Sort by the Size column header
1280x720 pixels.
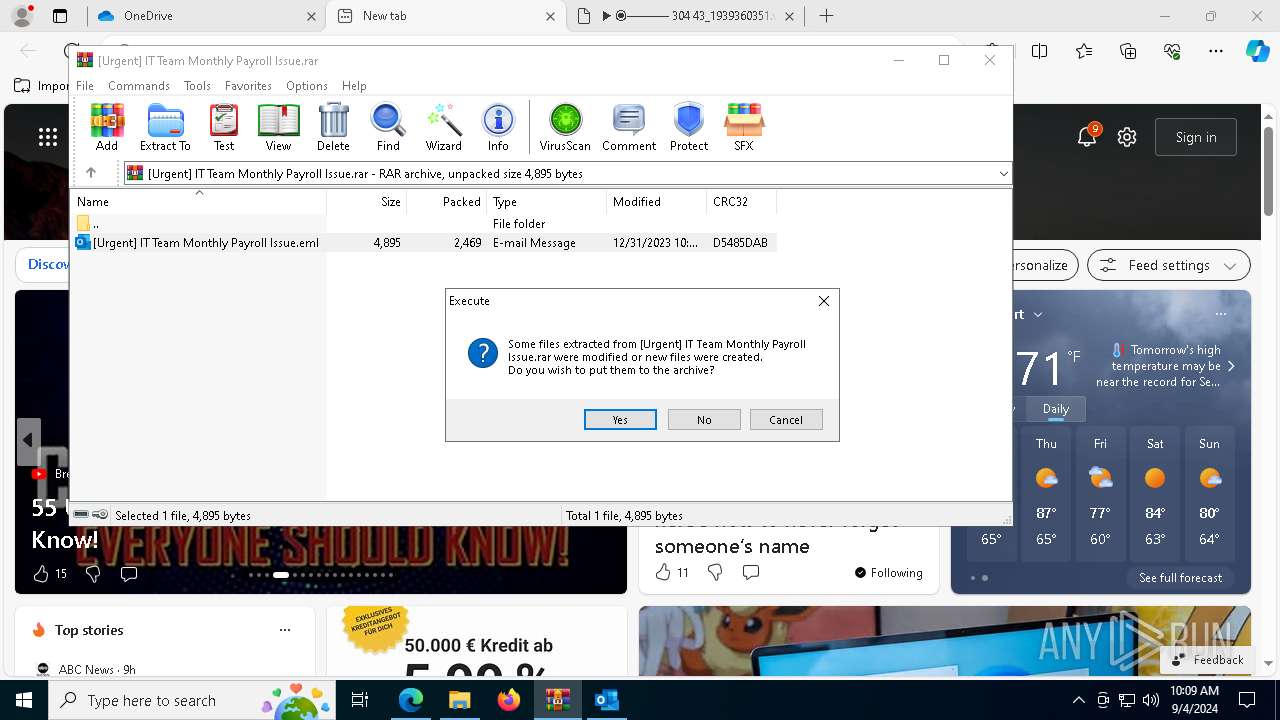(x=366, y=201)
